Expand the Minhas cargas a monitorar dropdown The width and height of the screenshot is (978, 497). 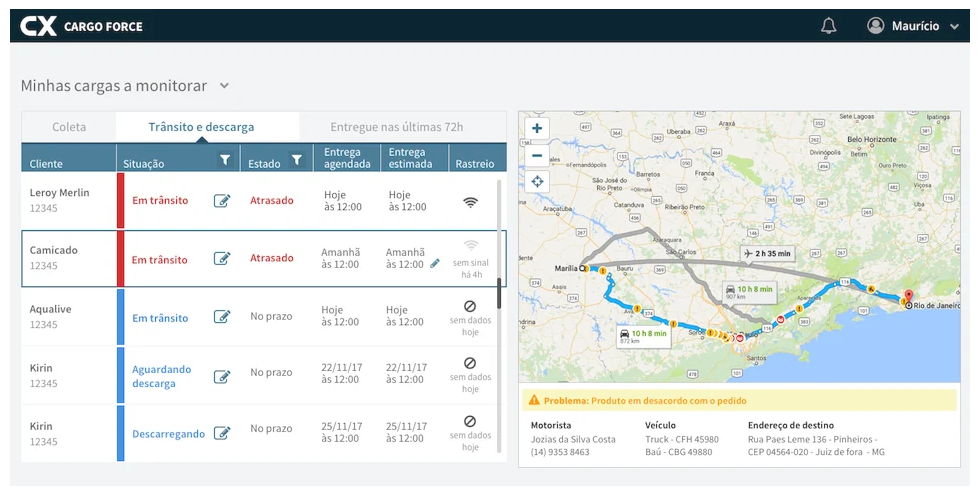225,86
